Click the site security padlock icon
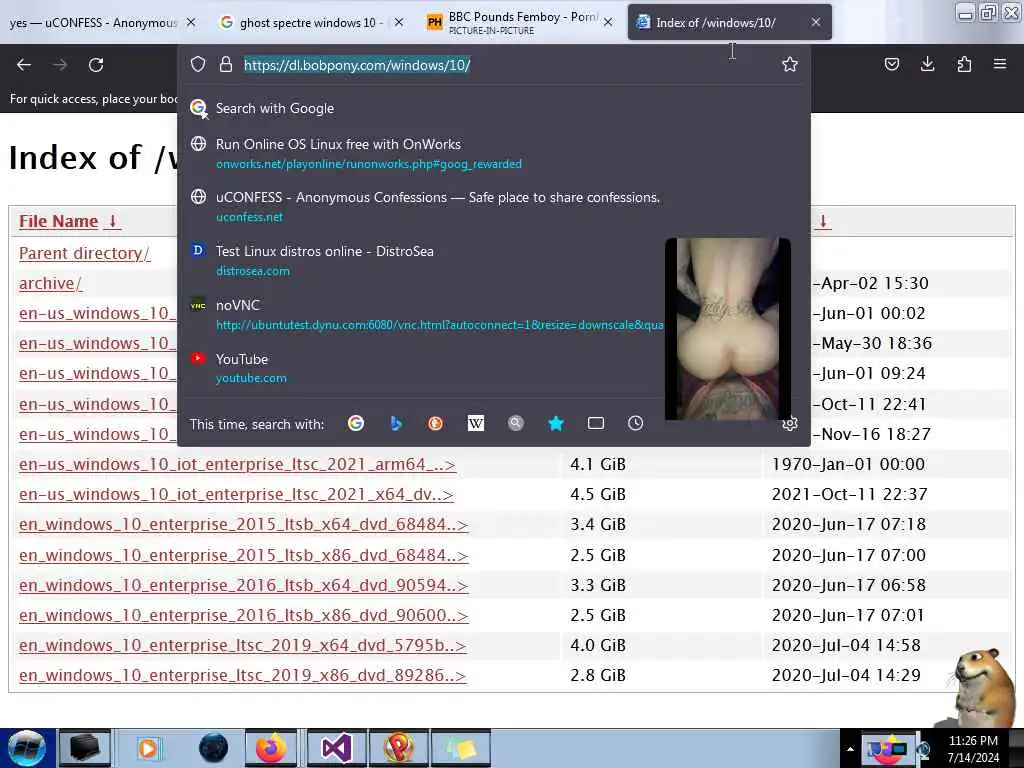Viewport: 1024px width, 768px height. (226, 64)
